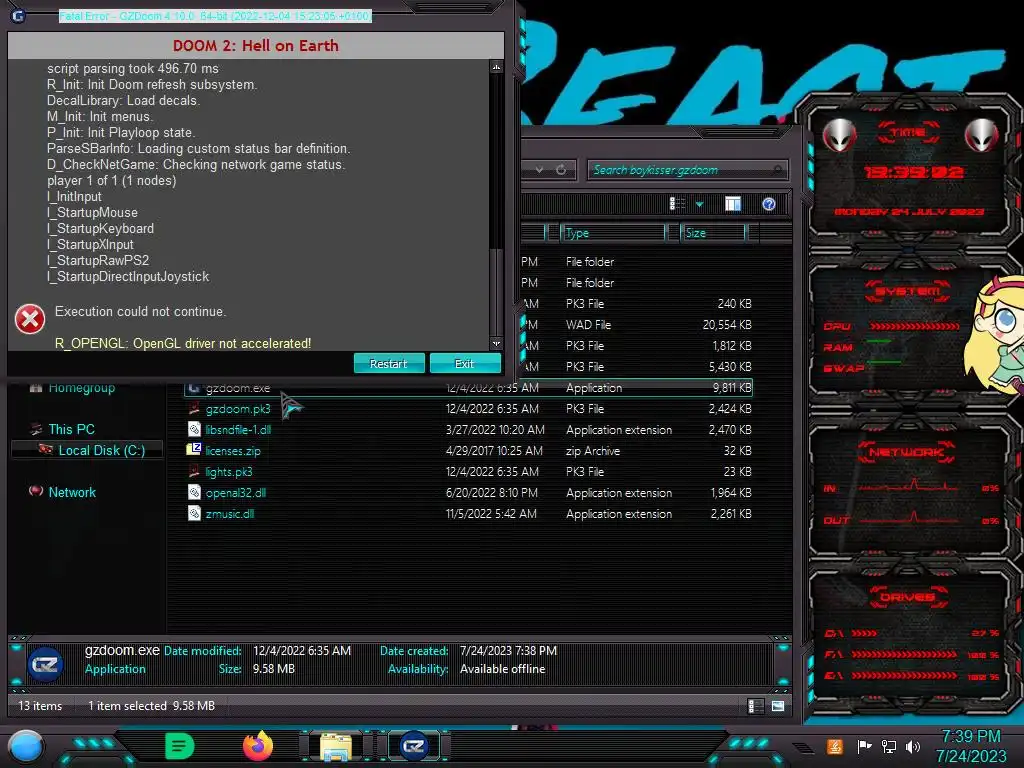This screenshot has width=1024, height=768.
Task: Click the gzdoom.pk3 file icon
Action: point(194,408)
